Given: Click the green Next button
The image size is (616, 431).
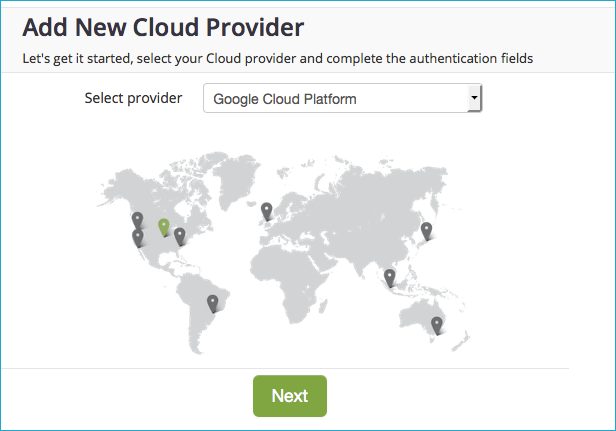Looking at the screenshot, I should [290, 396].
